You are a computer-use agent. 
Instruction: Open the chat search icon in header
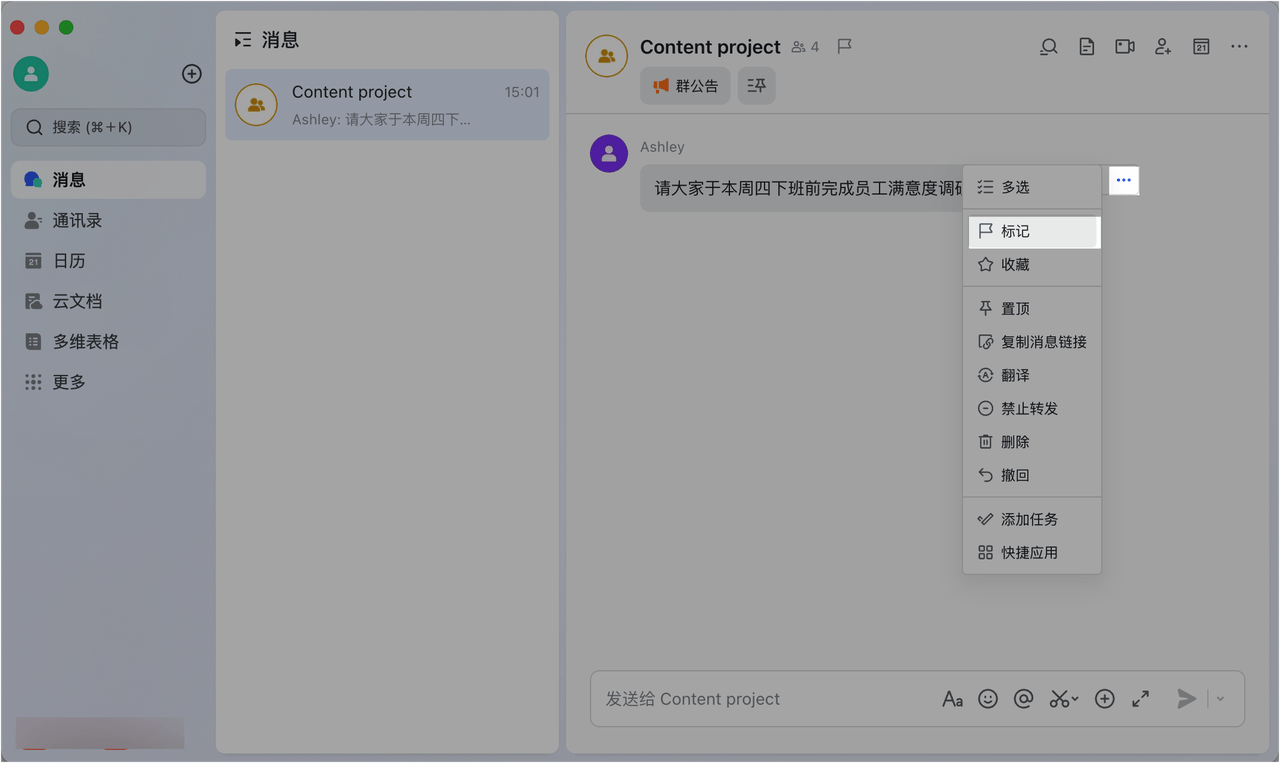click(1048, 46)
